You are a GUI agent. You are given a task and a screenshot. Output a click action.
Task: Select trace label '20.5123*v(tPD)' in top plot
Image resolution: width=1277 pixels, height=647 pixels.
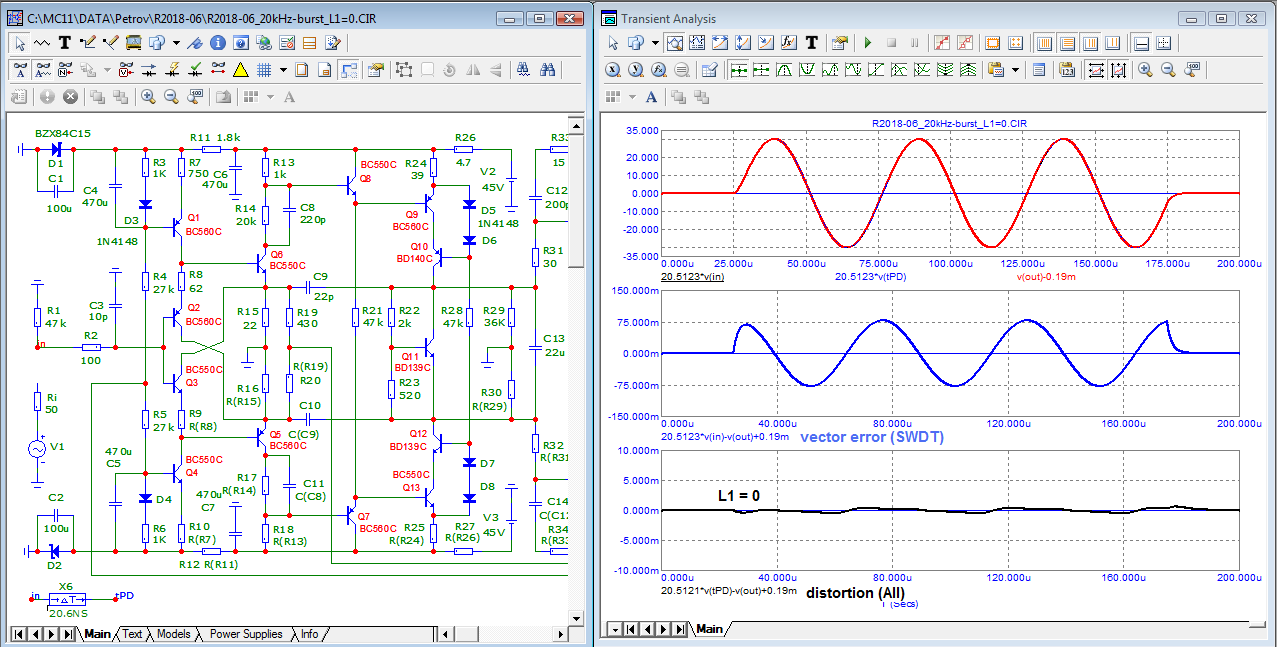point(869,277)
